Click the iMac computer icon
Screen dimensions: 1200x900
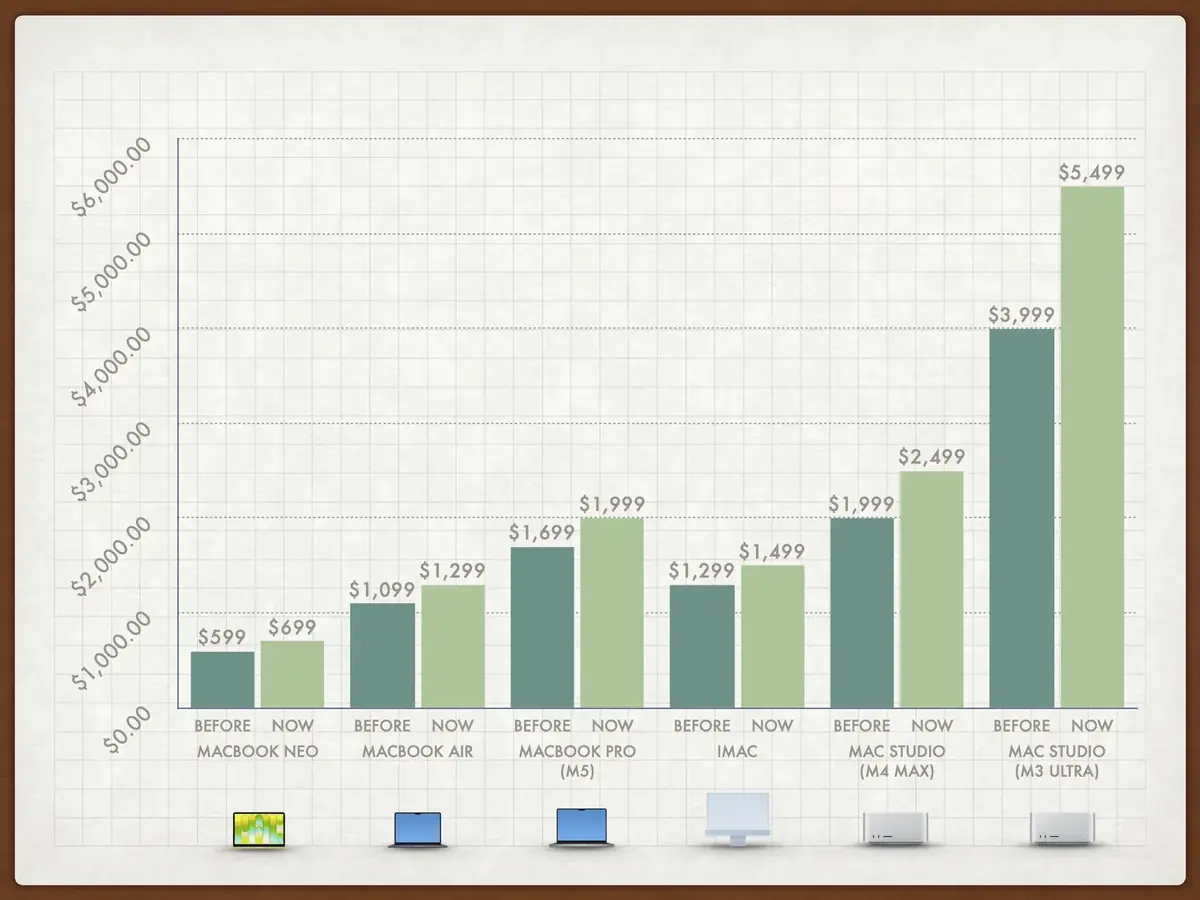[x=738, y=820]
